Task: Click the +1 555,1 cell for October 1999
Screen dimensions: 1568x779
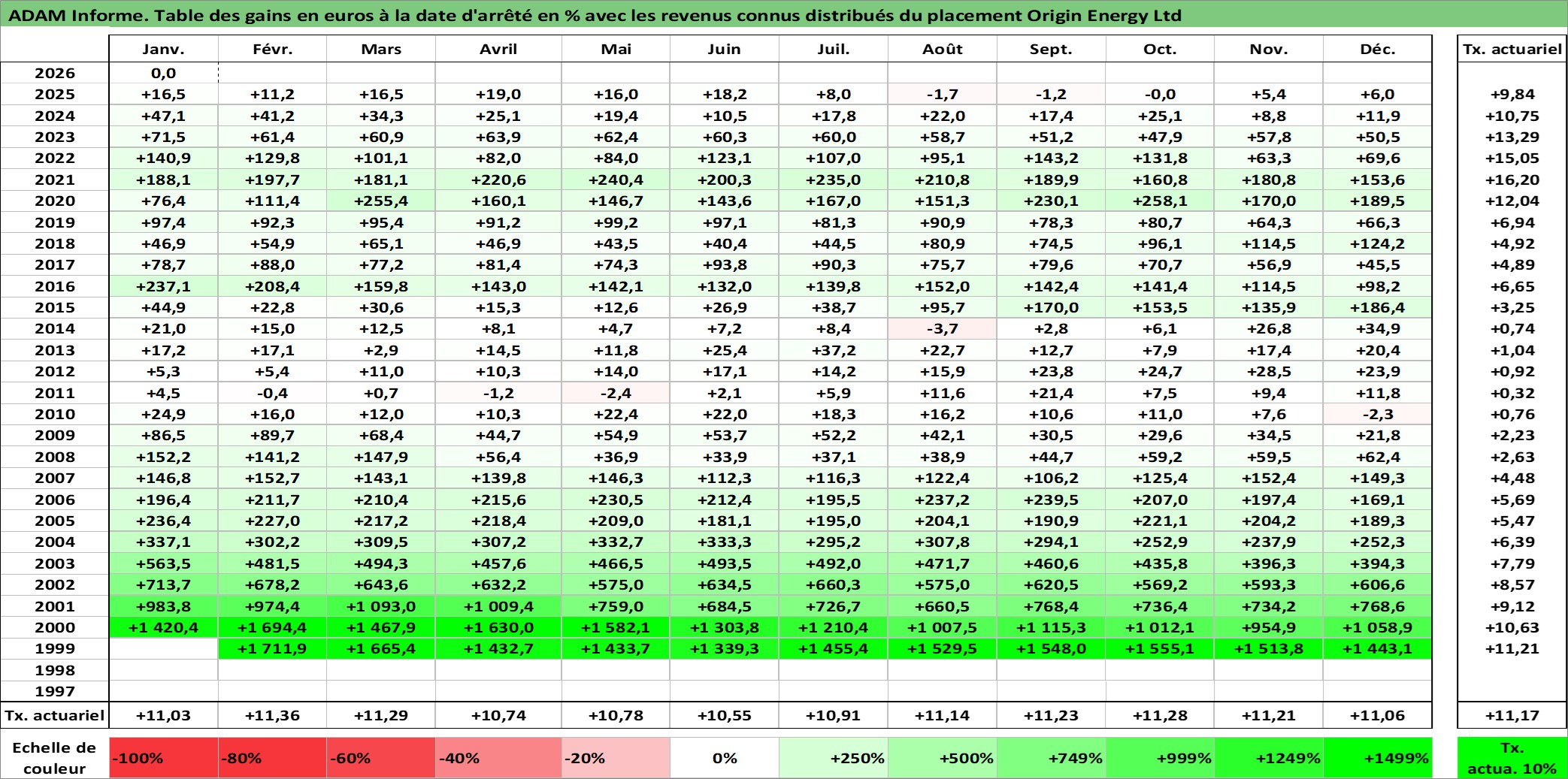Action: (x=1160, y=648)
